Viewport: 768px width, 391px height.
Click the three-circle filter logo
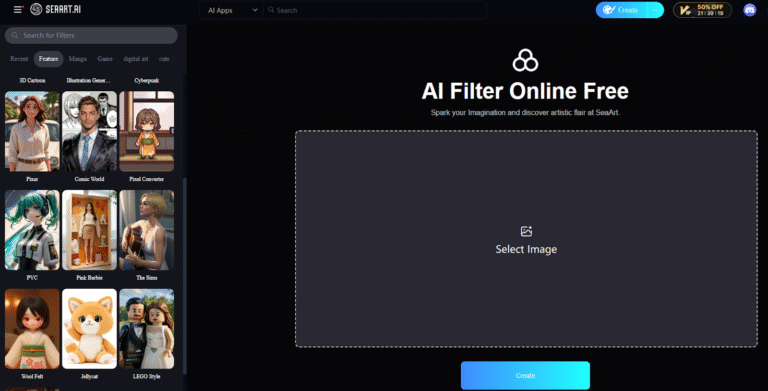tap(525, 60)
